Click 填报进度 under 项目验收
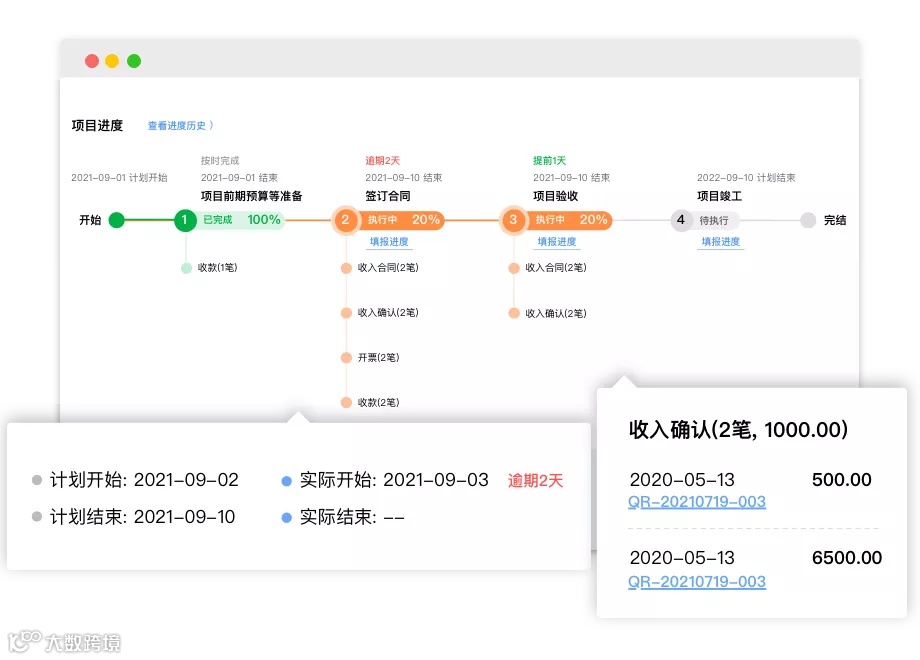The height and width of the screenshot is (660, 920). [x=557, y=242]
